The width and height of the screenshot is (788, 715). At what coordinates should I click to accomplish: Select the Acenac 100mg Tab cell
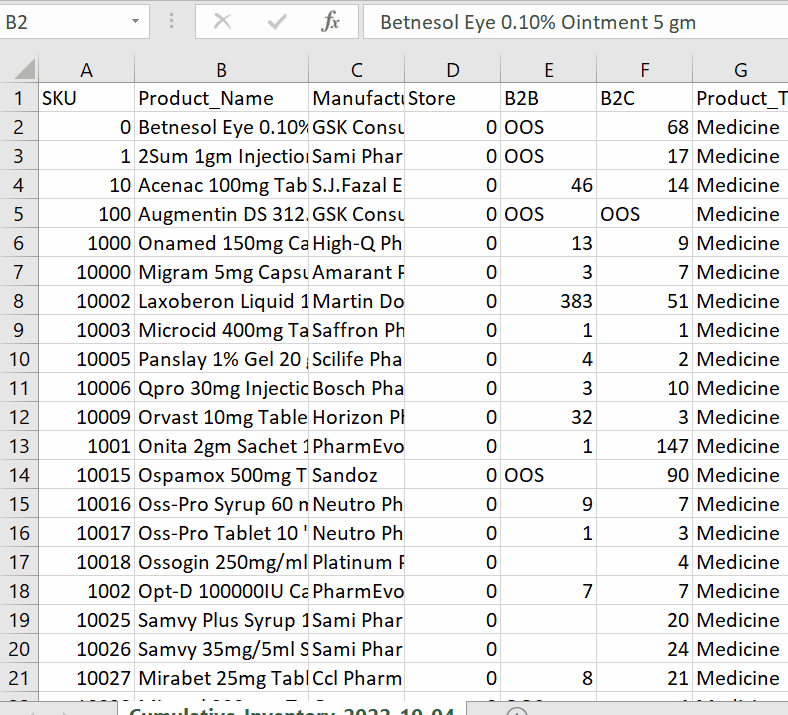point(221,185)
